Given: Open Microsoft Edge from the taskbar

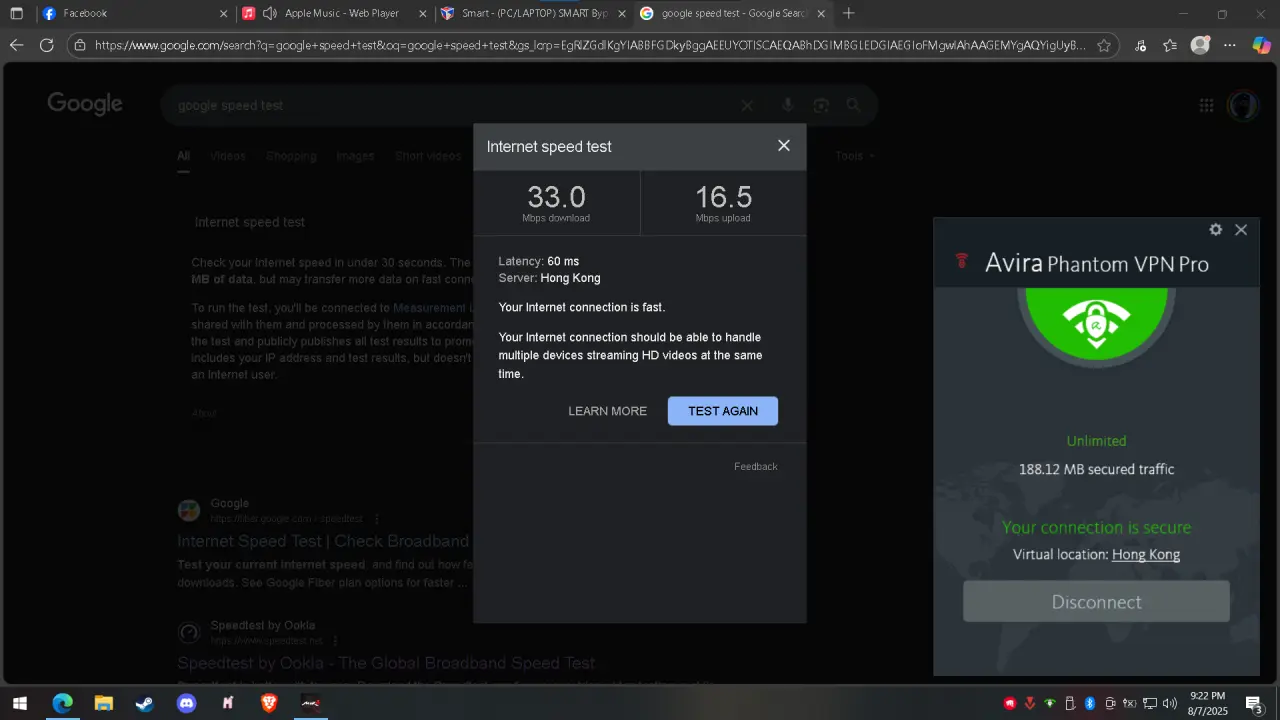Looking at the screenshot, I should tap(62, 703).
